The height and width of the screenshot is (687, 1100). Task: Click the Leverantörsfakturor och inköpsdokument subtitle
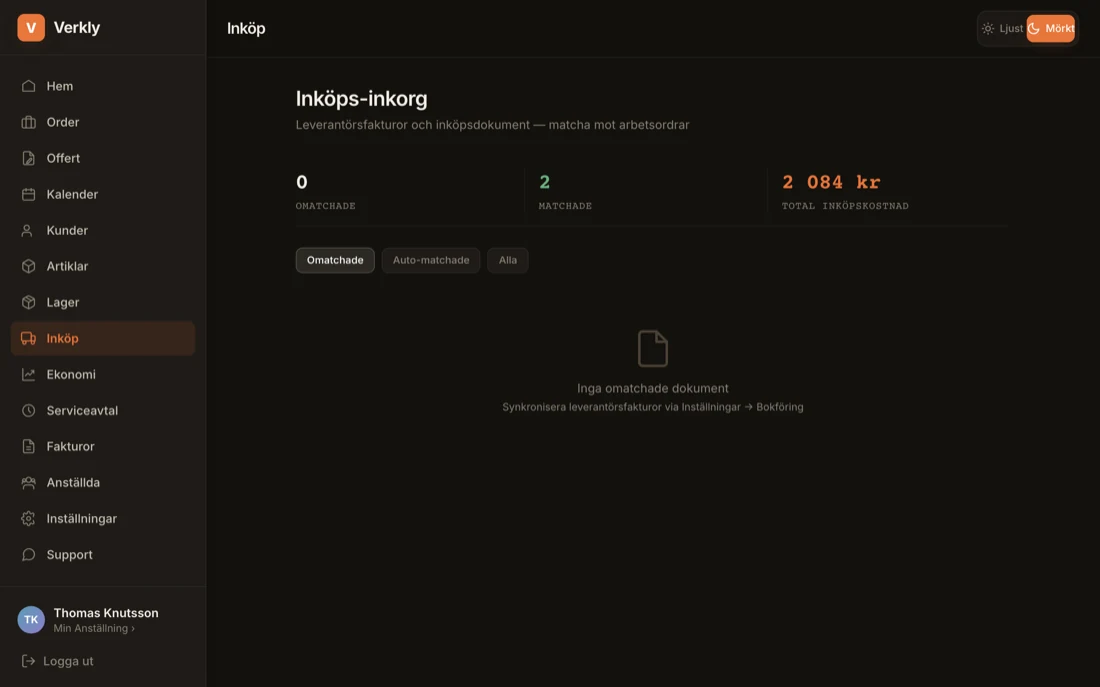[492, 125]
